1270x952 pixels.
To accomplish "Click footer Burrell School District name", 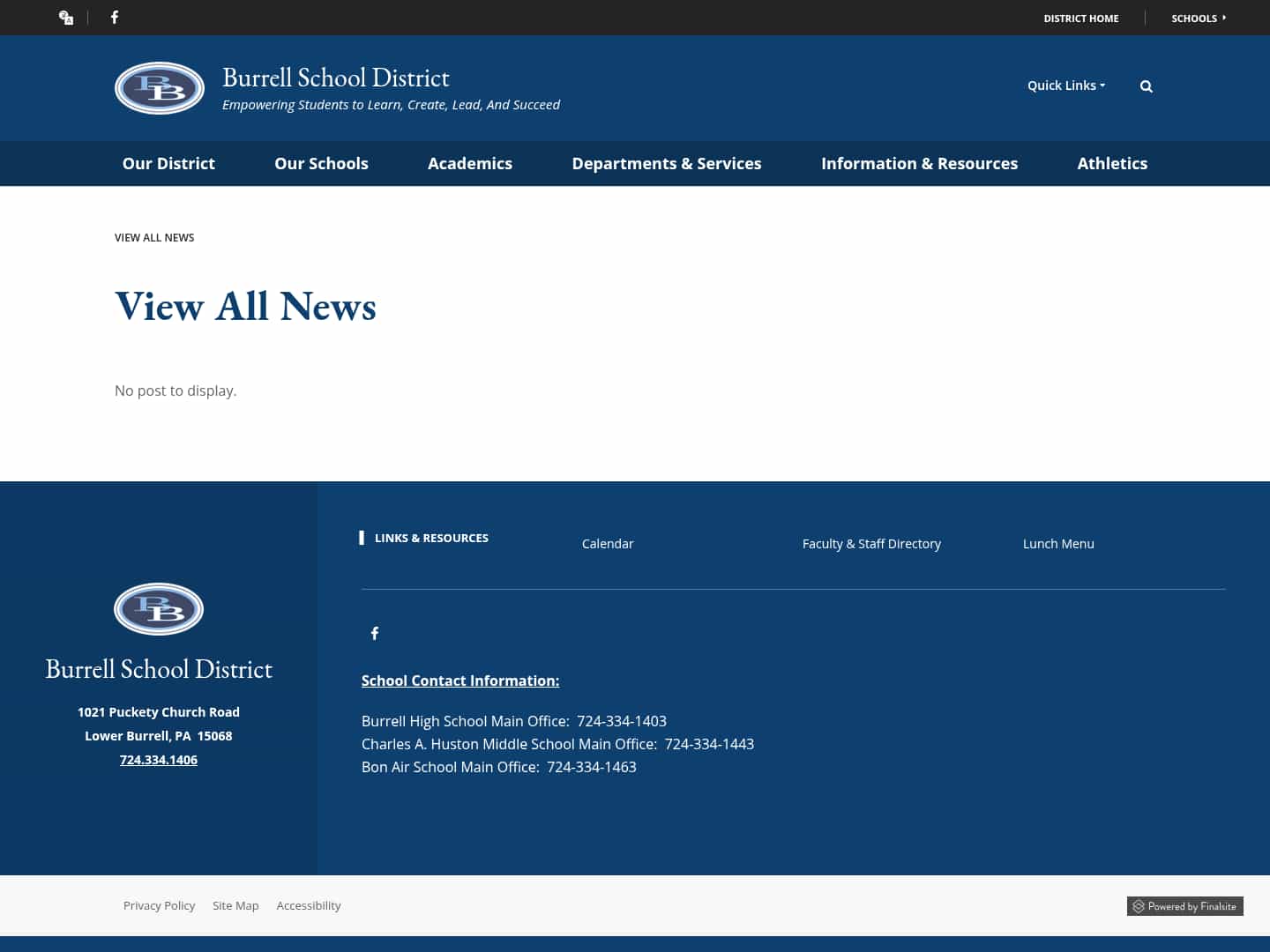I will tap(159, 669).
